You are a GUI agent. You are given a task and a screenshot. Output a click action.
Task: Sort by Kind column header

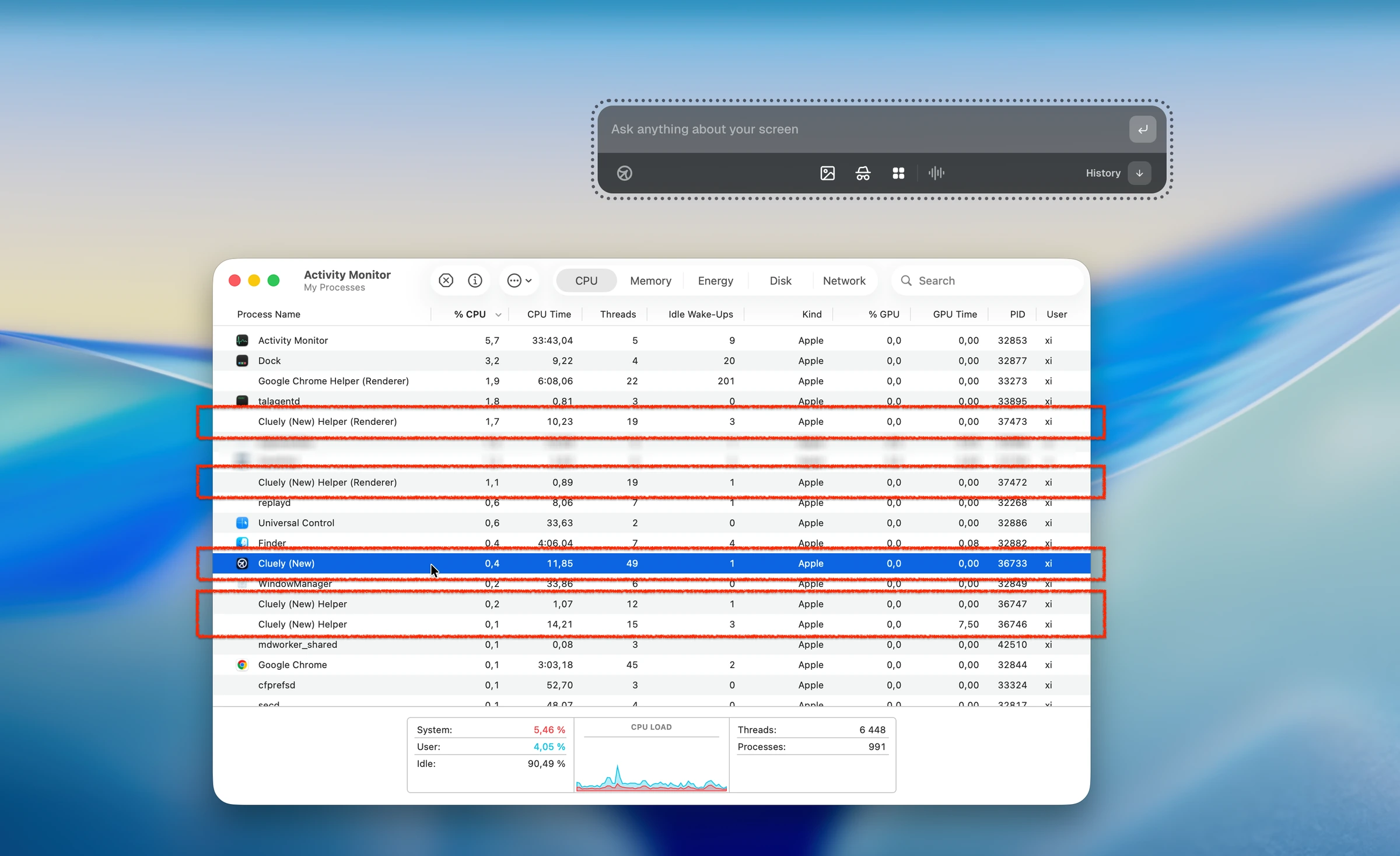[x=811, y=315]
